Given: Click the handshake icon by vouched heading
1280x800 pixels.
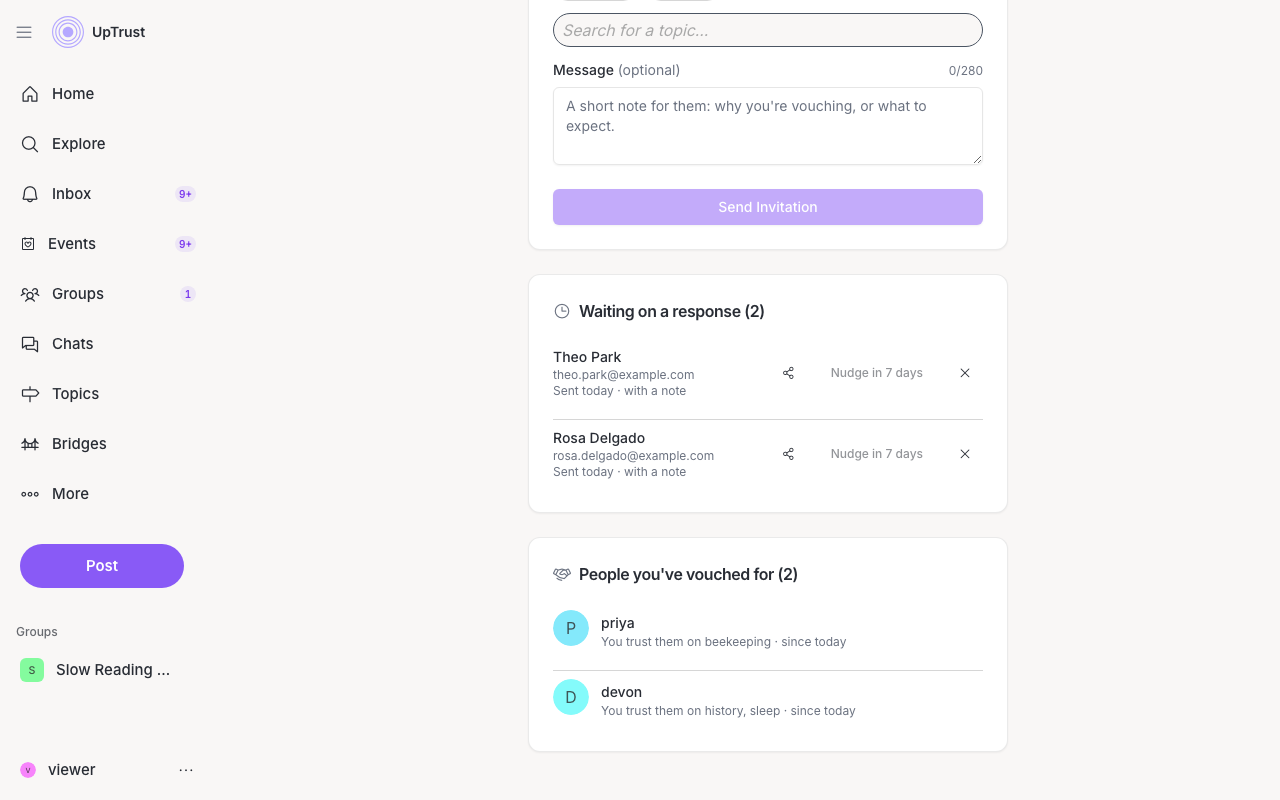Looking at the screenshot, I should [x=562, y=575].
